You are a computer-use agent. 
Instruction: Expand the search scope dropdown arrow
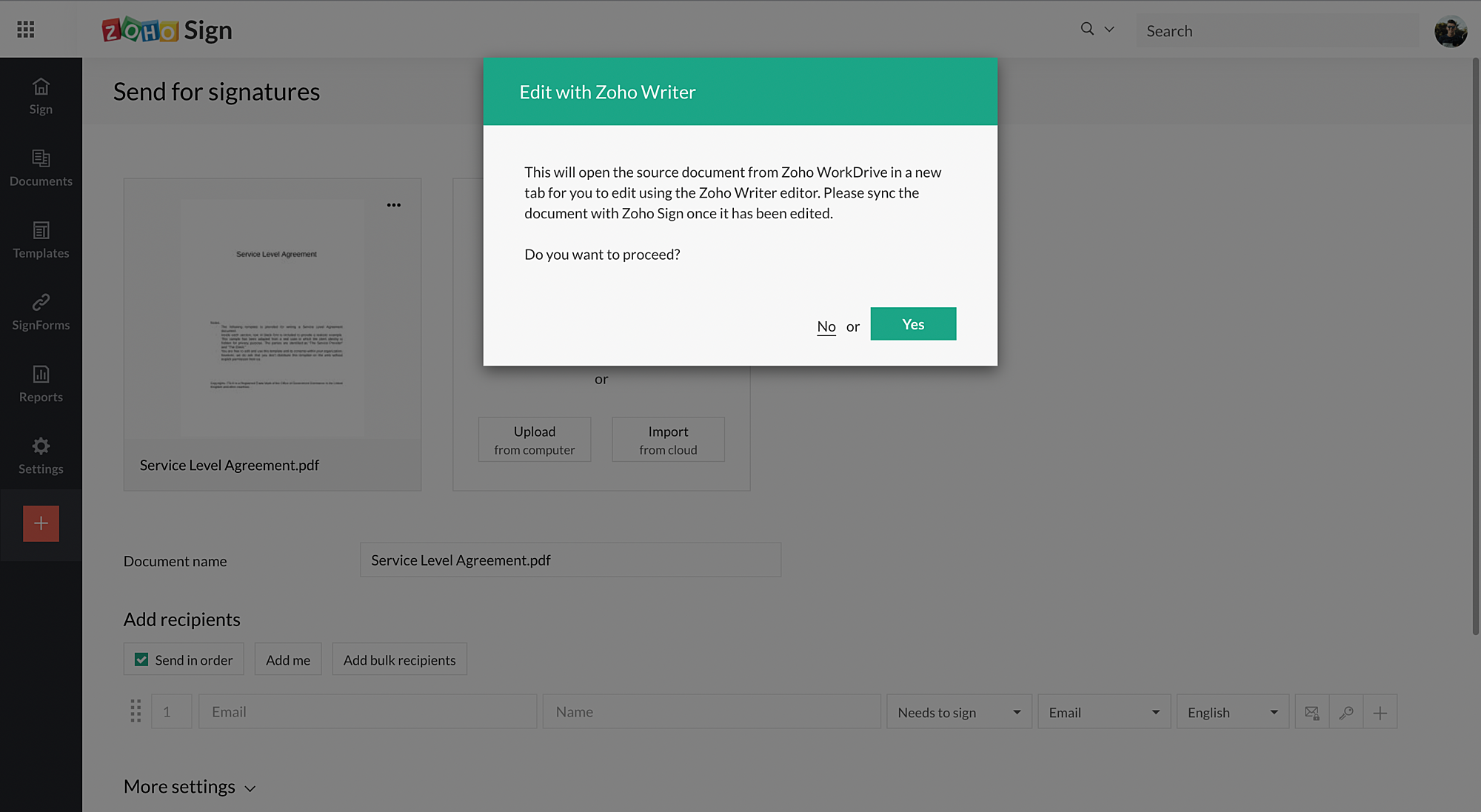[1109, 30]
